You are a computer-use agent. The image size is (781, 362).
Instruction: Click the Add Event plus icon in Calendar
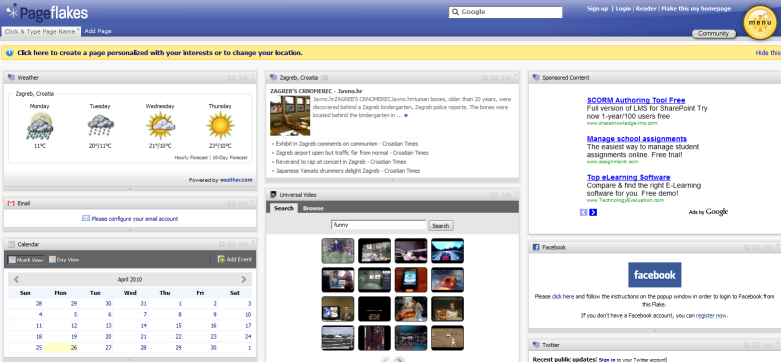tap(221, 259)
